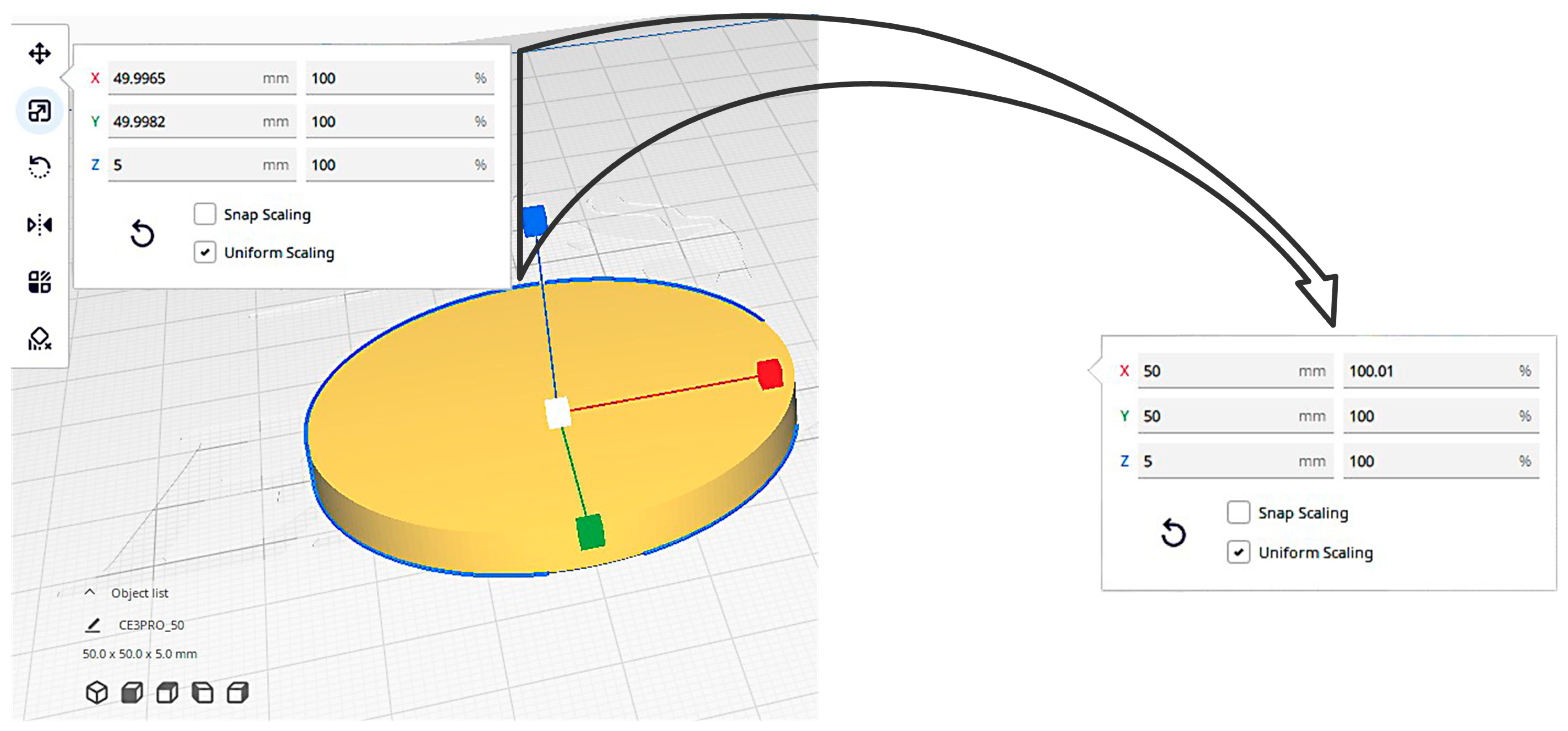The height and width of the screenshot is (731, 1568).
Task: Select the Rotate tool icon
Action: click(40, 167)
